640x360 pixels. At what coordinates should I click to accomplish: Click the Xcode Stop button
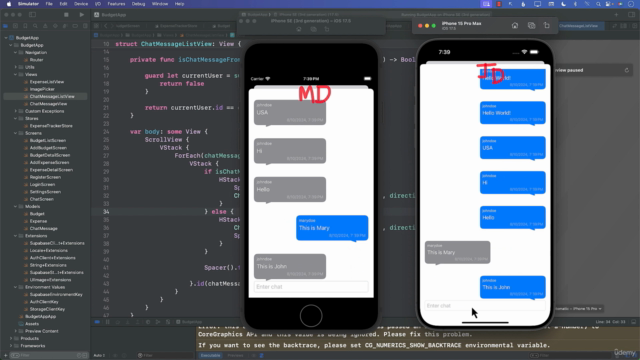[x=66, y=15]
